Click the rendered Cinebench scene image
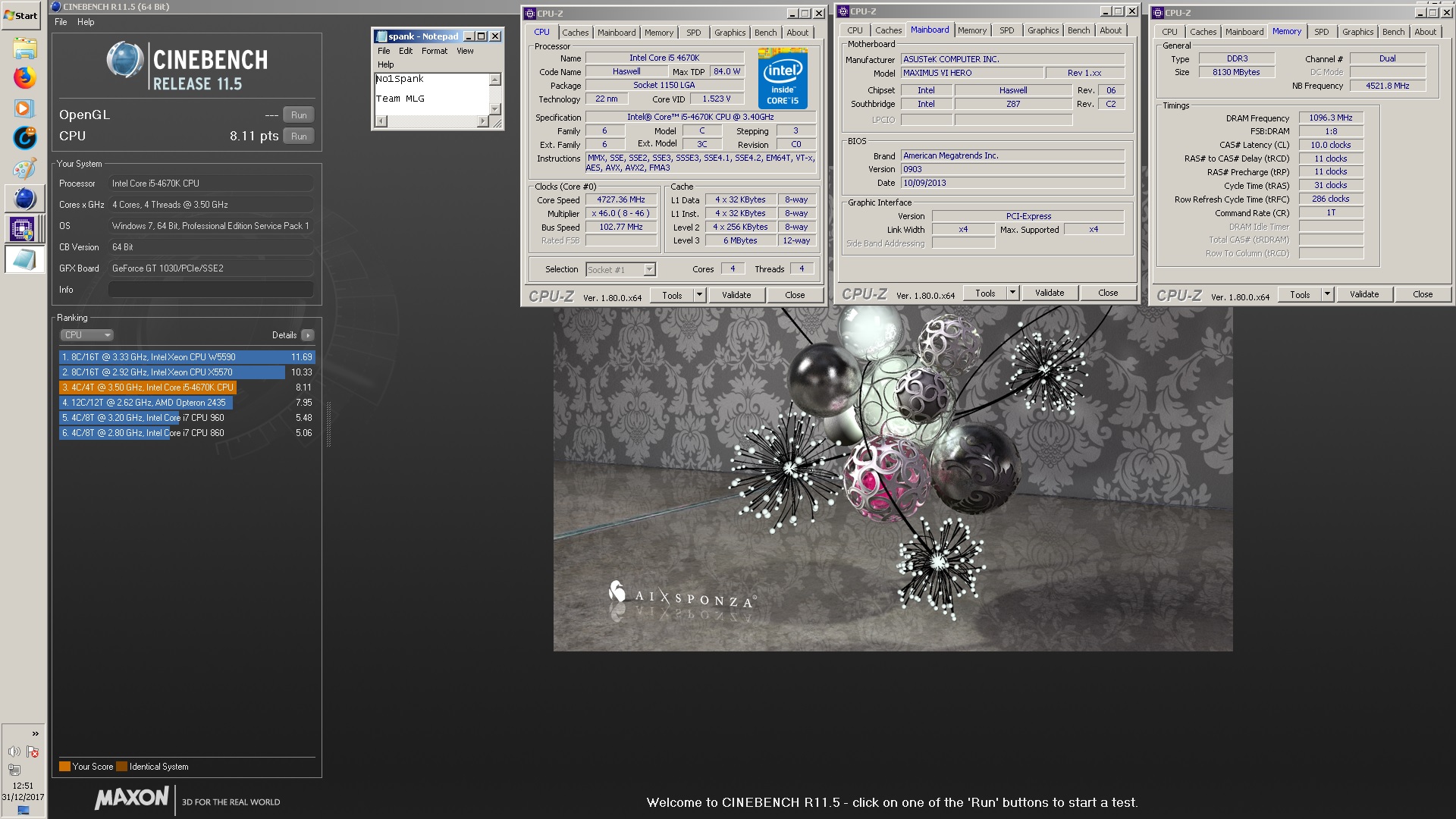The width and height of the screenshot is (1456, 819). 893,479
